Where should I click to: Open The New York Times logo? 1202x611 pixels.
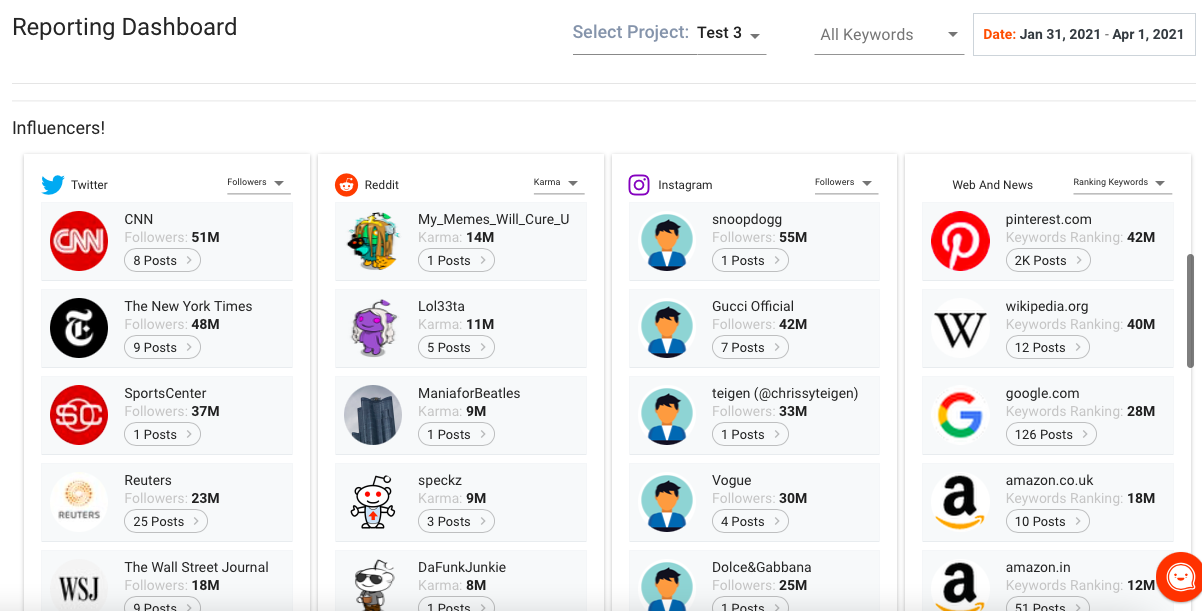79,328
